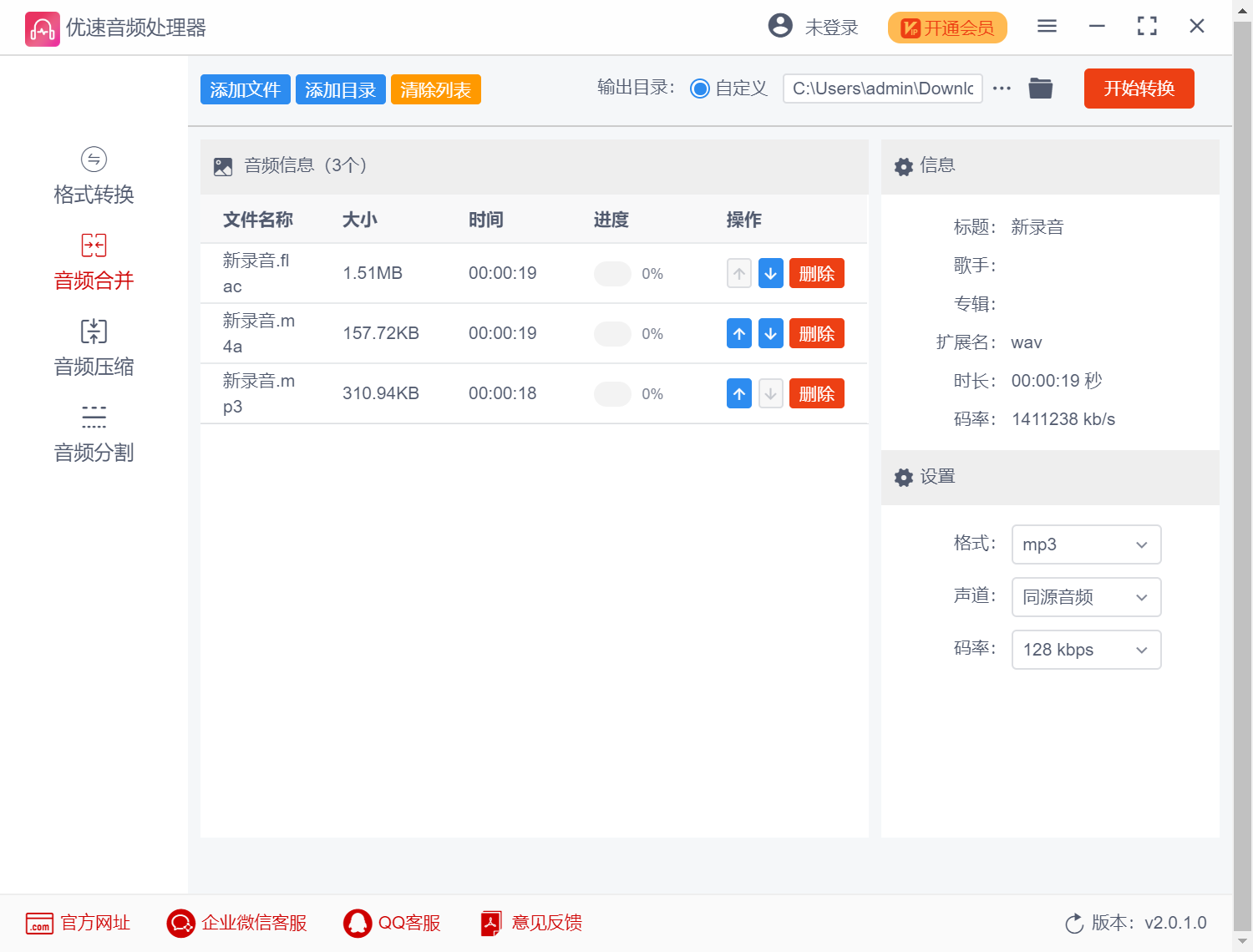
Task: Move 新录音.m4a up in the list
Action: [x=738, y=333]
